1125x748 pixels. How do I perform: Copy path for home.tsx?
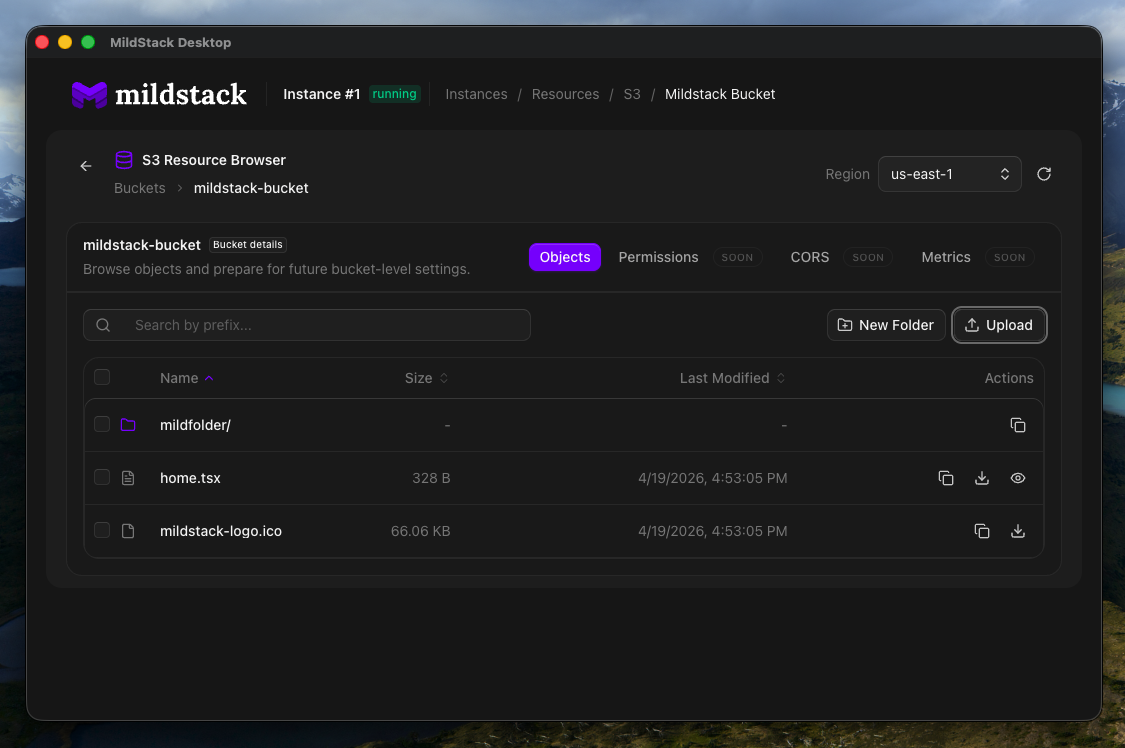[x=946, y=478]
